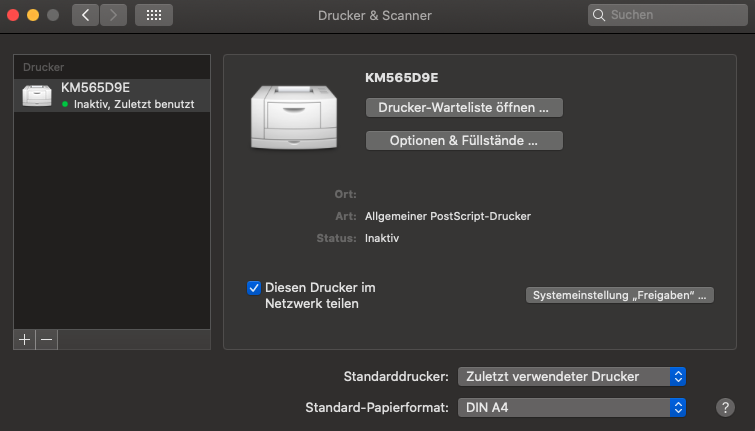
Task: Click the back navigation arrow
Action: 85,15
